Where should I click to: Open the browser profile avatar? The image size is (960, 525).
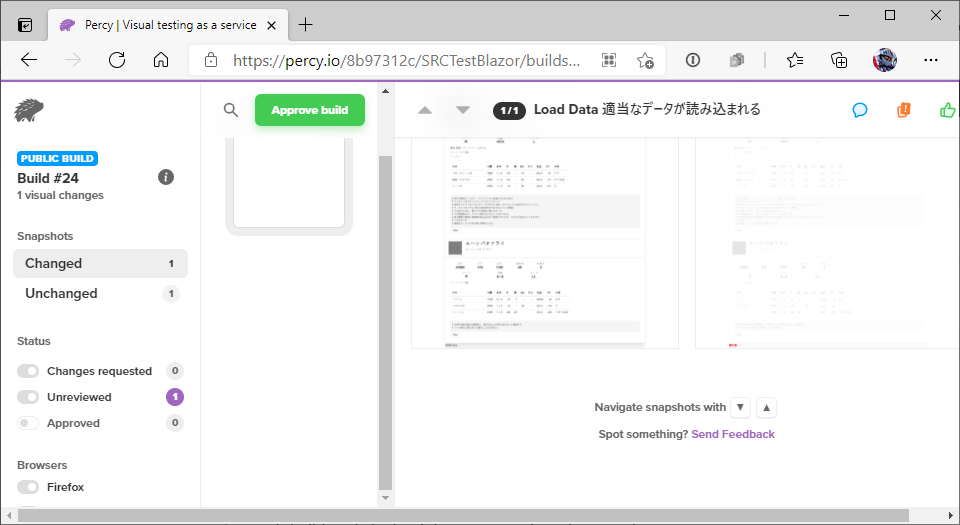click(885, 60)
